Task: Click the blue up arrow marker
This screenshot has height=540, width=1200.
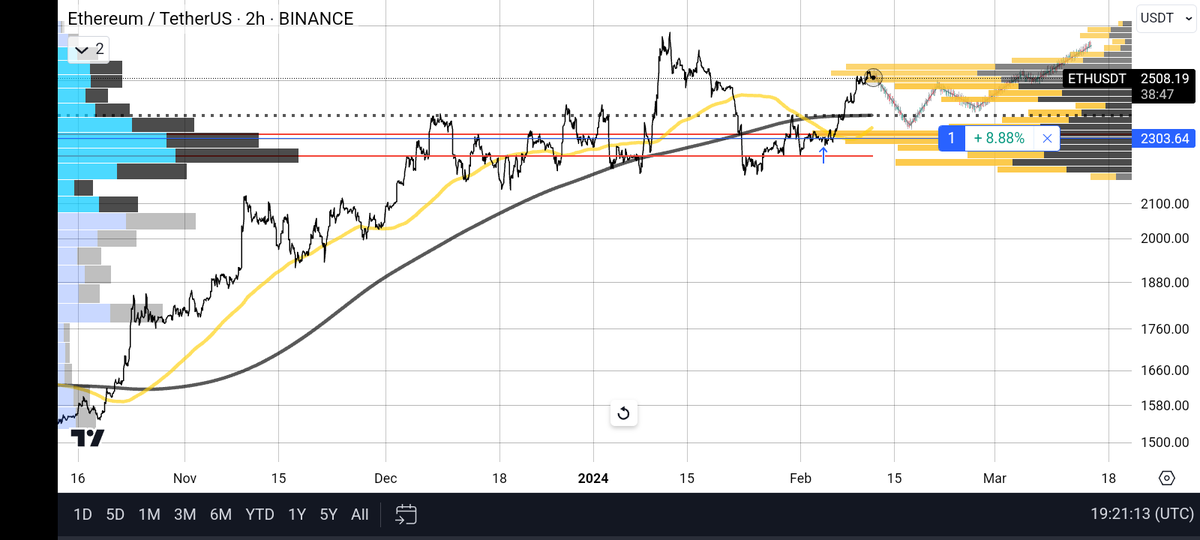Action: [823, 154]
